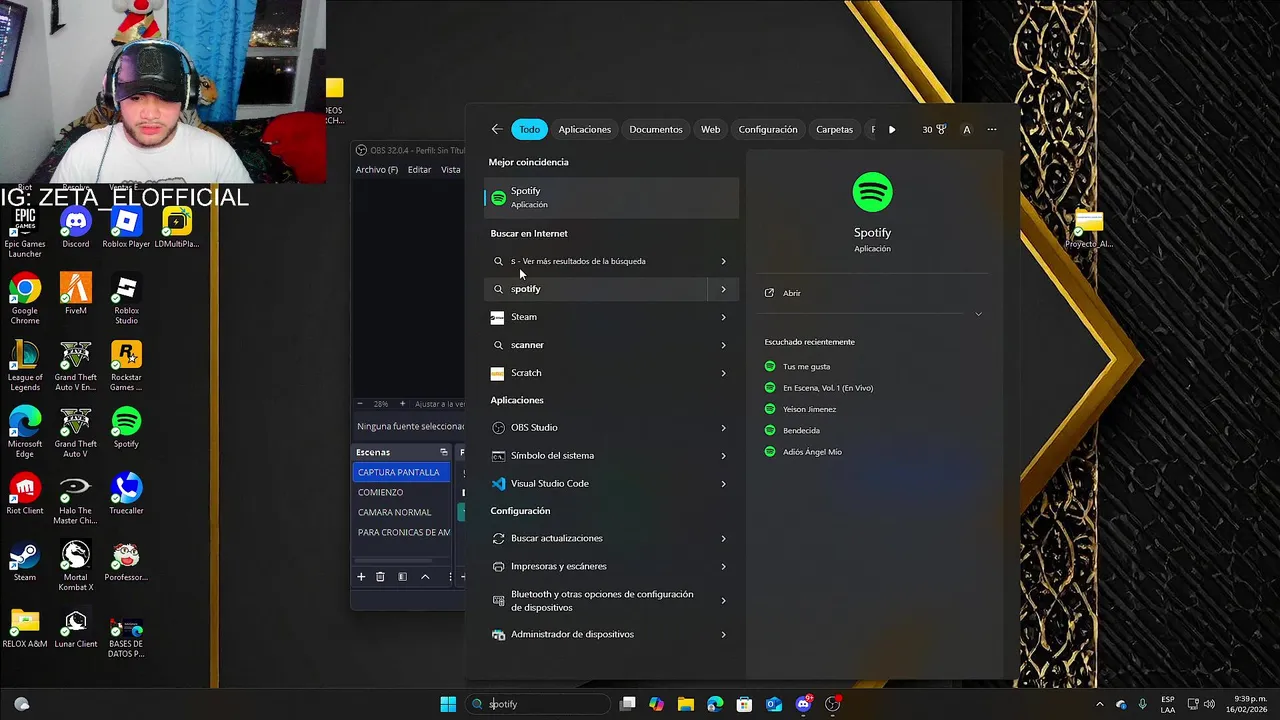Image resolution: width=1280 pixels, height=720 pixels.
Task: Expand the spotify web search suggestion arrow
Action: point(723,289)
